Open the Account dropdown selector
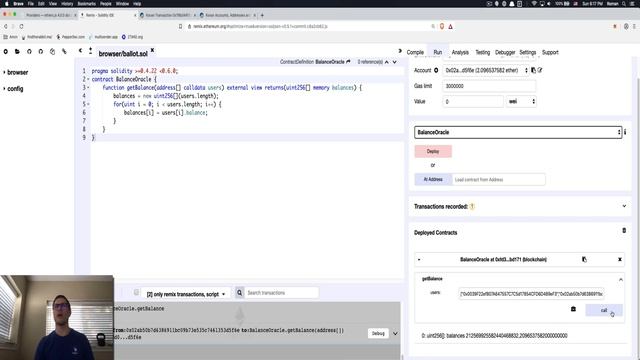 tap(485, 70)
